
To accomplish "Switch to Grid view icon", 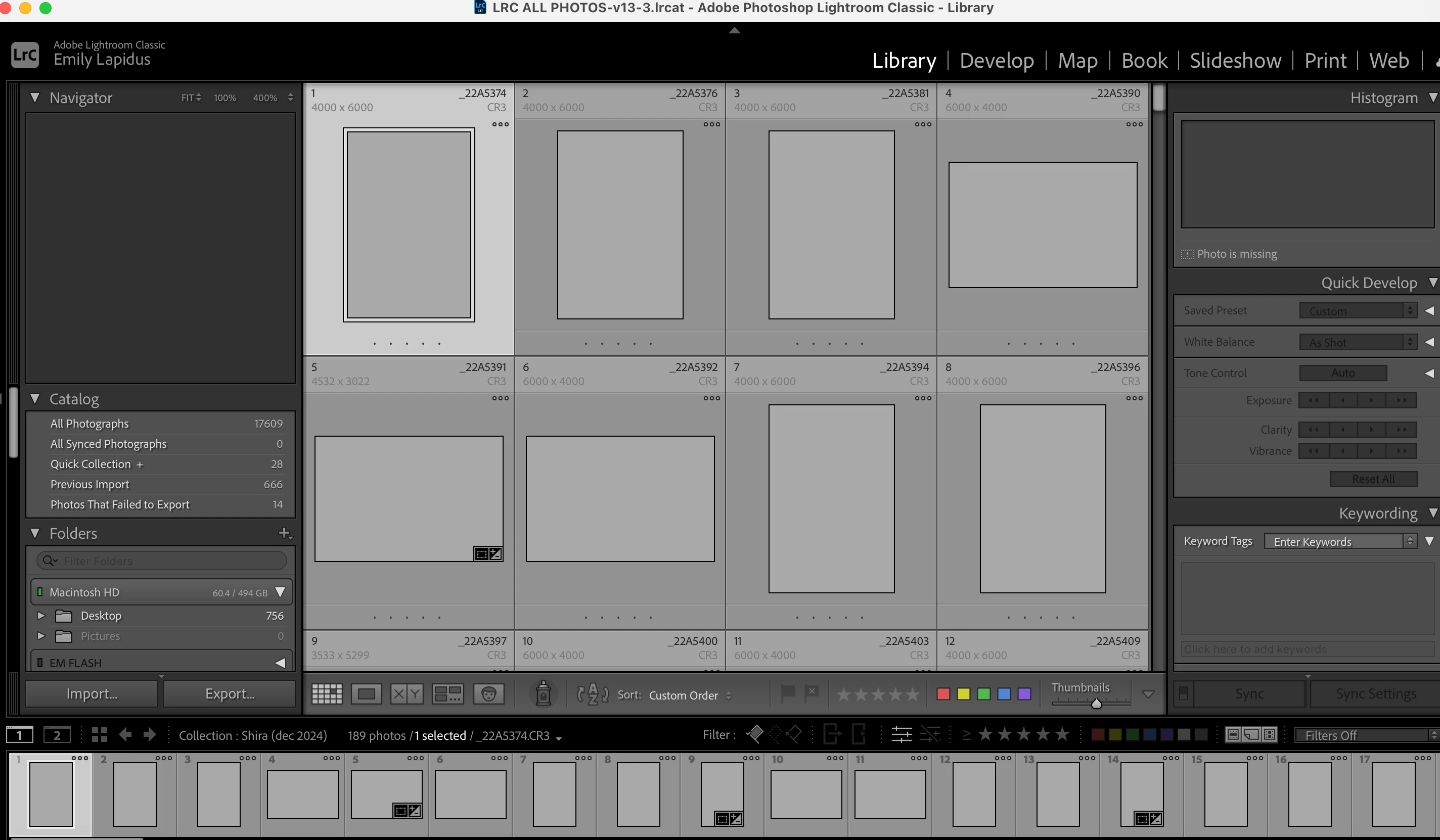I will pos(327,694).
